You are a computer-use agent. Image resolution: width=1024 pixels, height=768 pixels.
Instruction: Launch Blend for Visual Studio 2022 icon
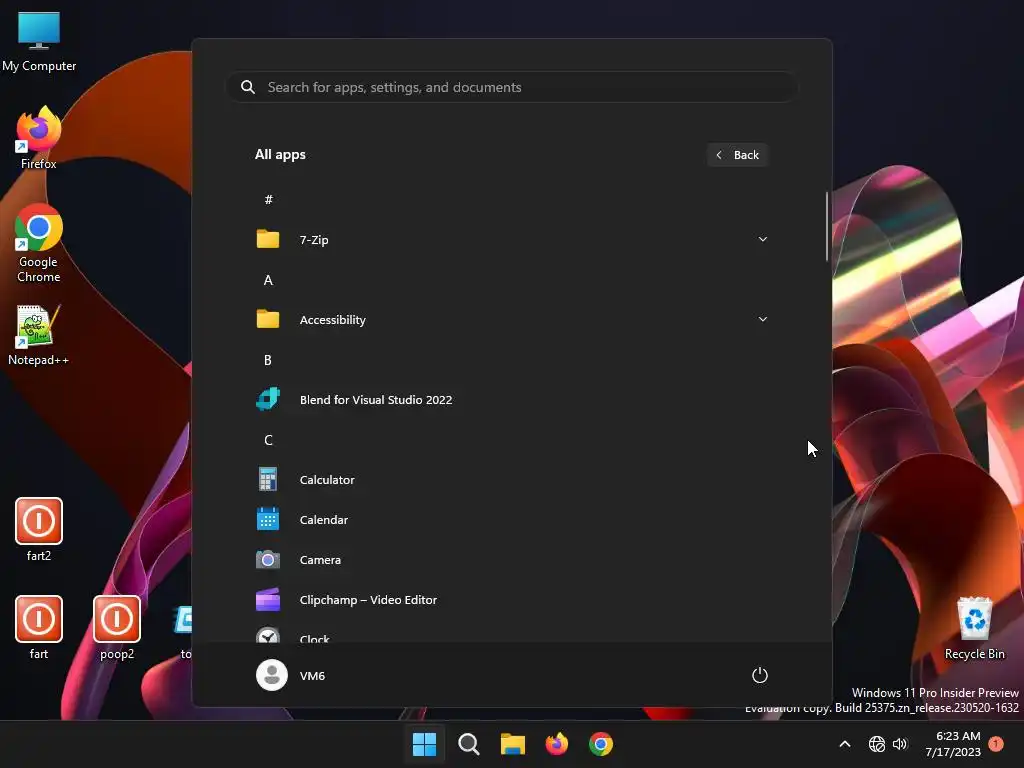pos(268,399)
